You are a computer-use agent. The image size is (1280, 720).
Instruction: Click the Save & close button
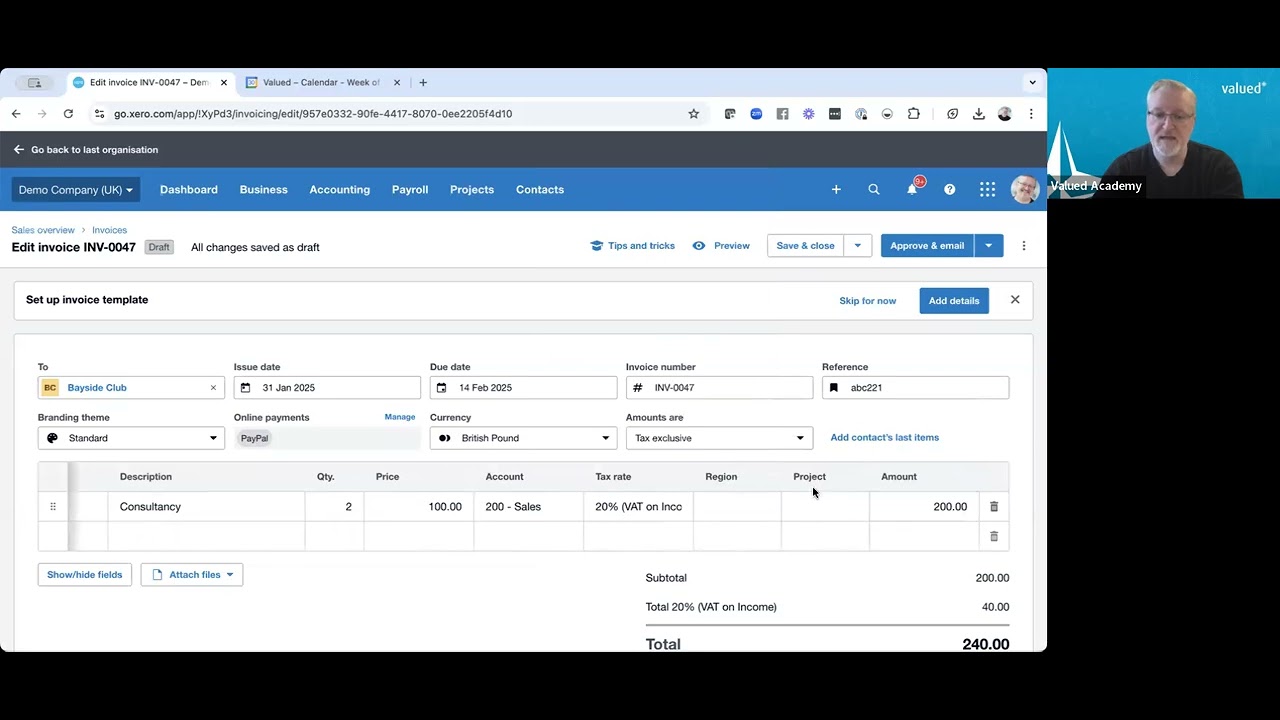pos(806,246)
